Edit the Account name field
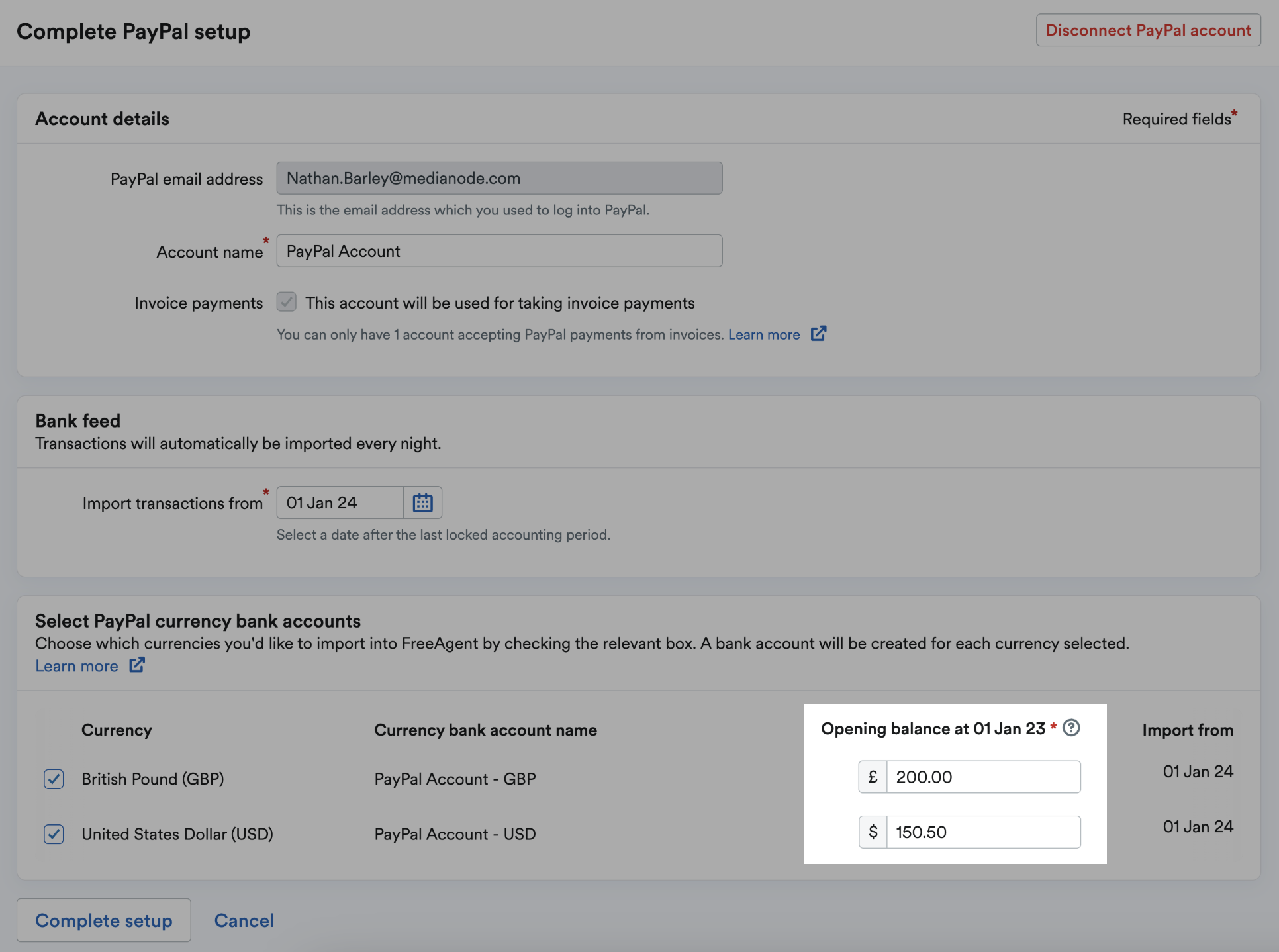The width and height of the screenshot is (1279, 952). pyautogui.click(x=499, y=251)
